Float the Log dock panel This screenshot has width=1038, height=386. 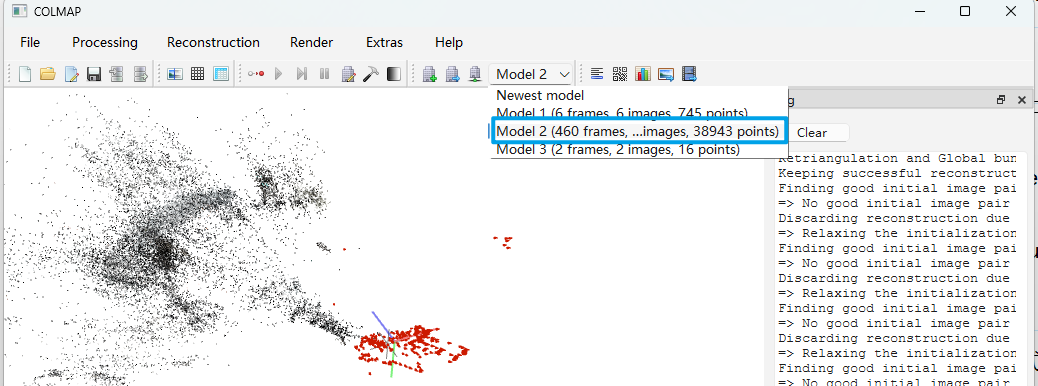pos(1001,100)
